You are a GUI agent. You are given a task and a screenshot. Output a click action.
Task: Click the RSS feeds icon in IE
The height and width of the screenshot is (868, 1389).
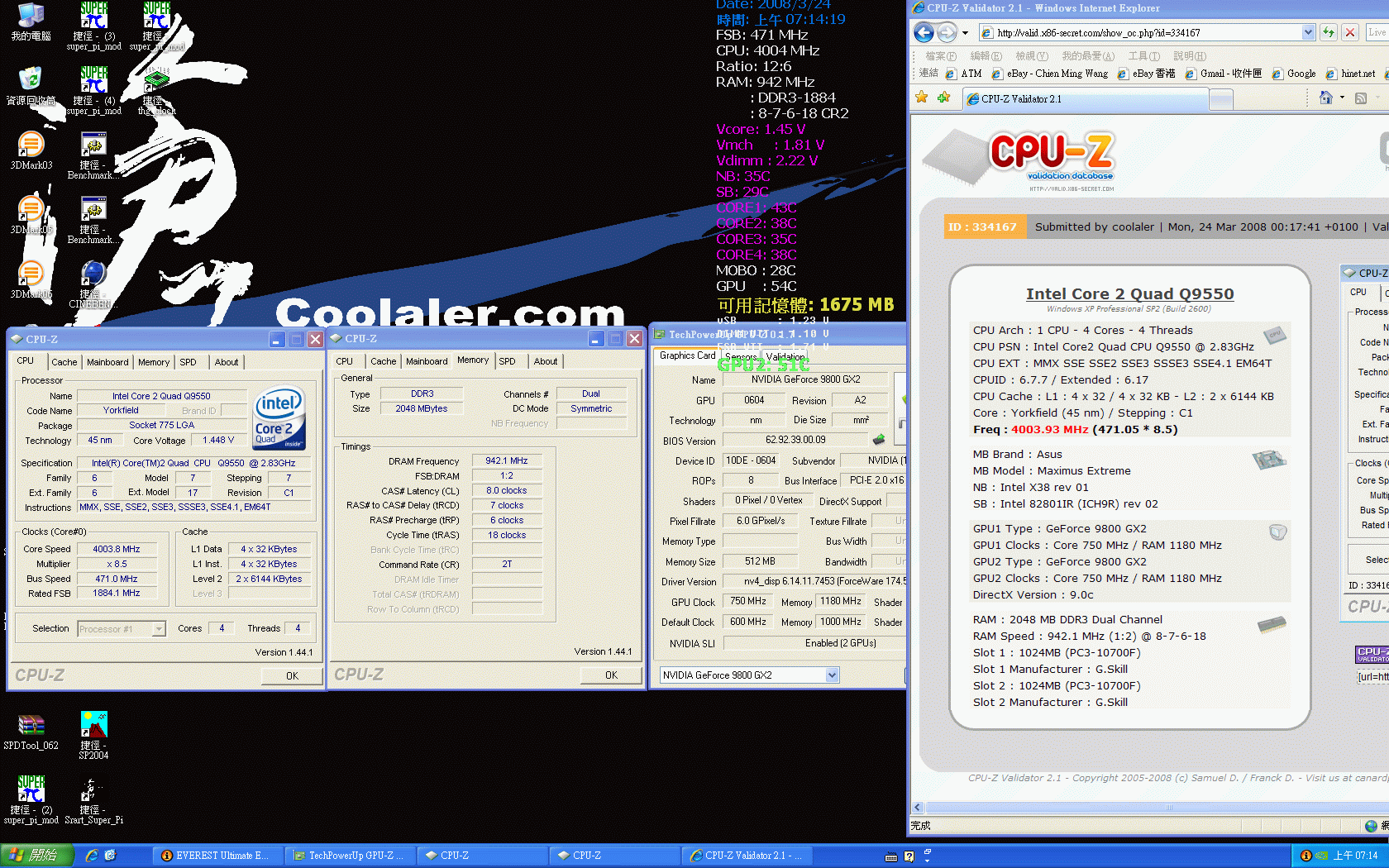[1361, 98]
